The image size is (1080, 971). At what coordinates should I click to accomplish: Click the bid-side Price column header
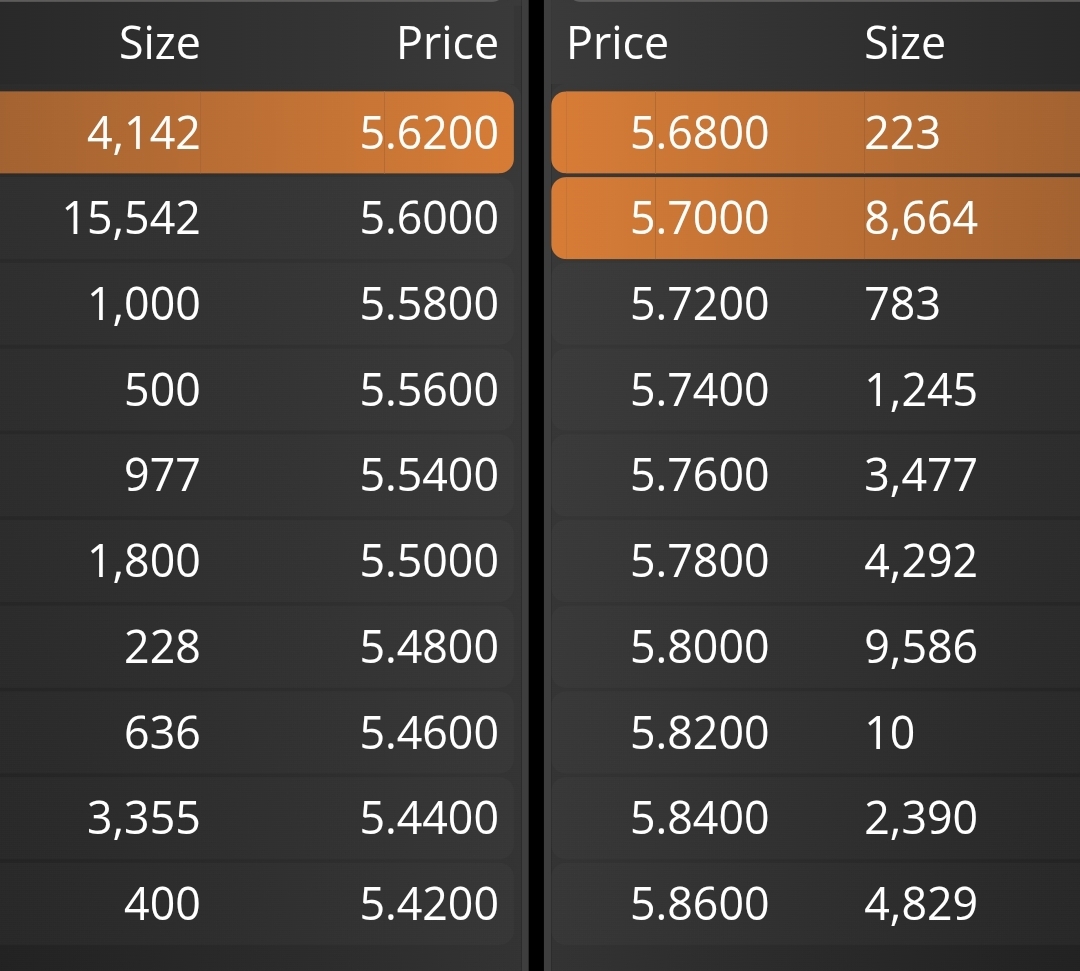[448, 43]
